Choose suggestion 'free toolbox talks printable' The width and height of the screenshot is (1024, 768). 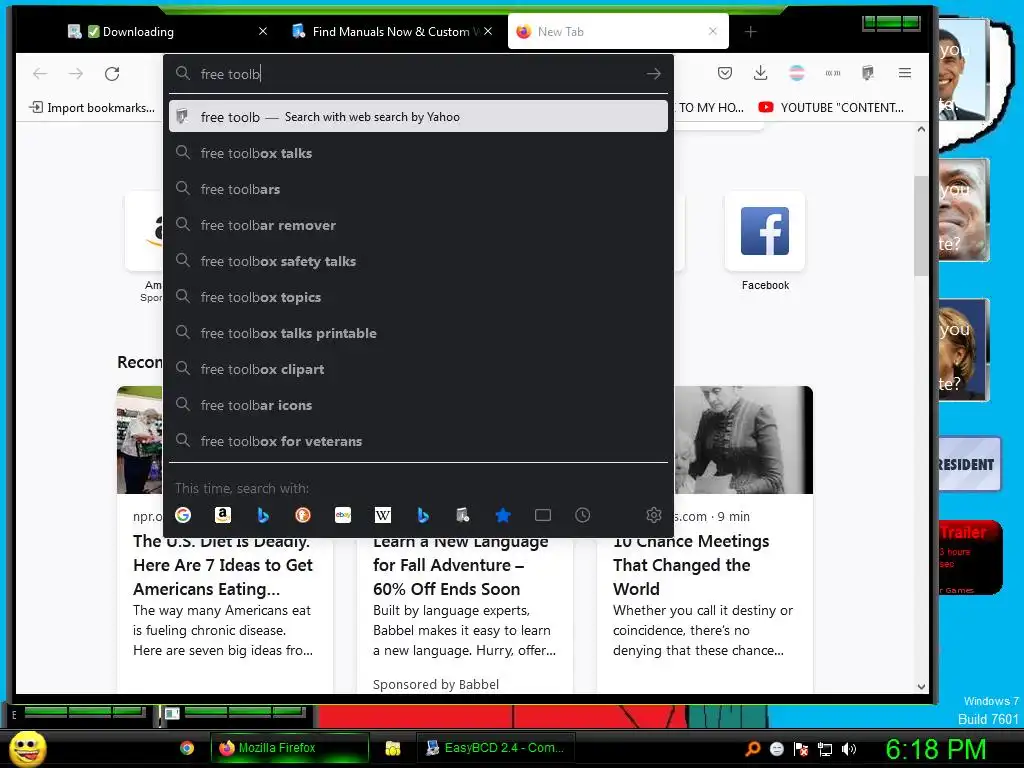pos(418,333)
